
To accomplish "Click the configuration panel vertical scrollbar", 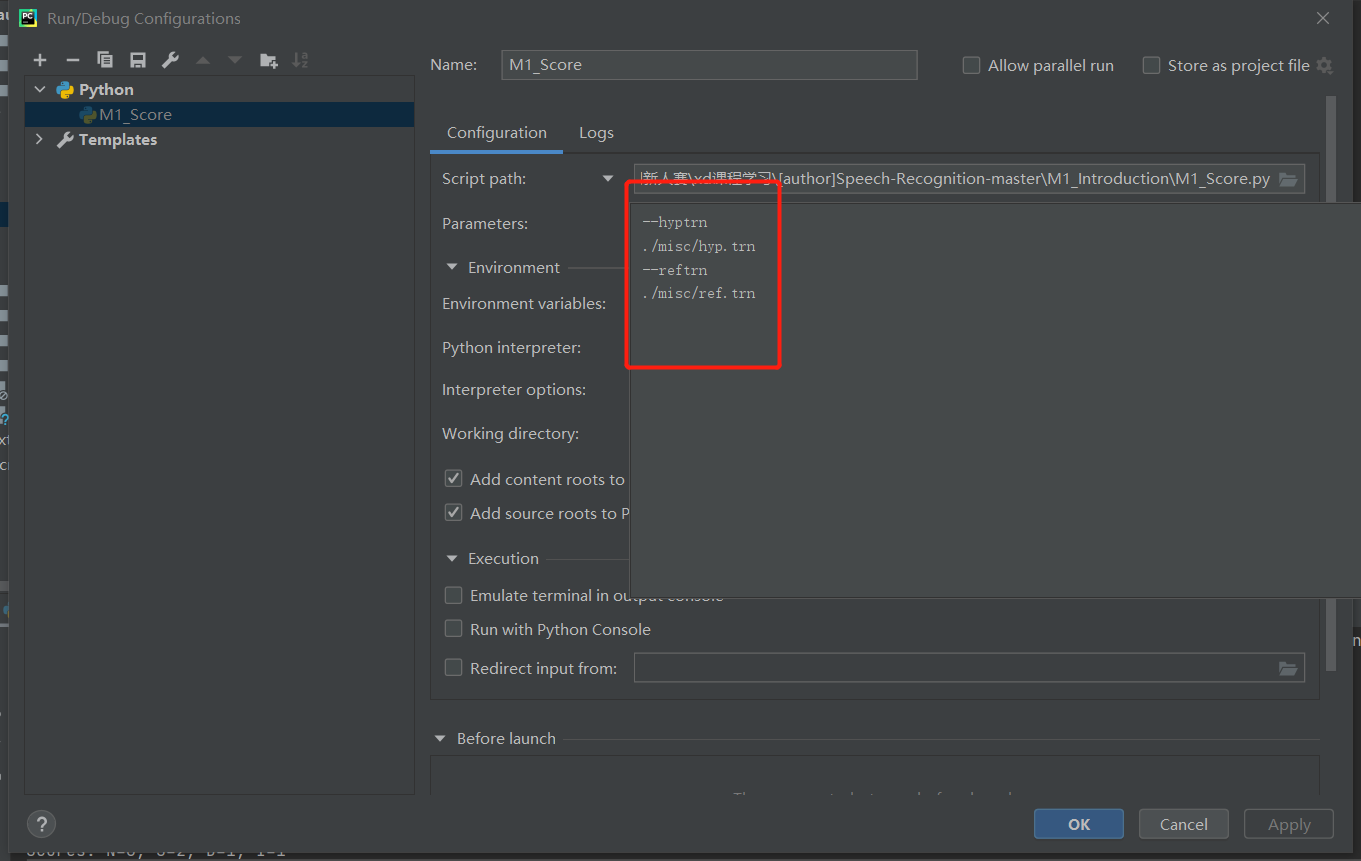I will click(x=1330, y=383).
